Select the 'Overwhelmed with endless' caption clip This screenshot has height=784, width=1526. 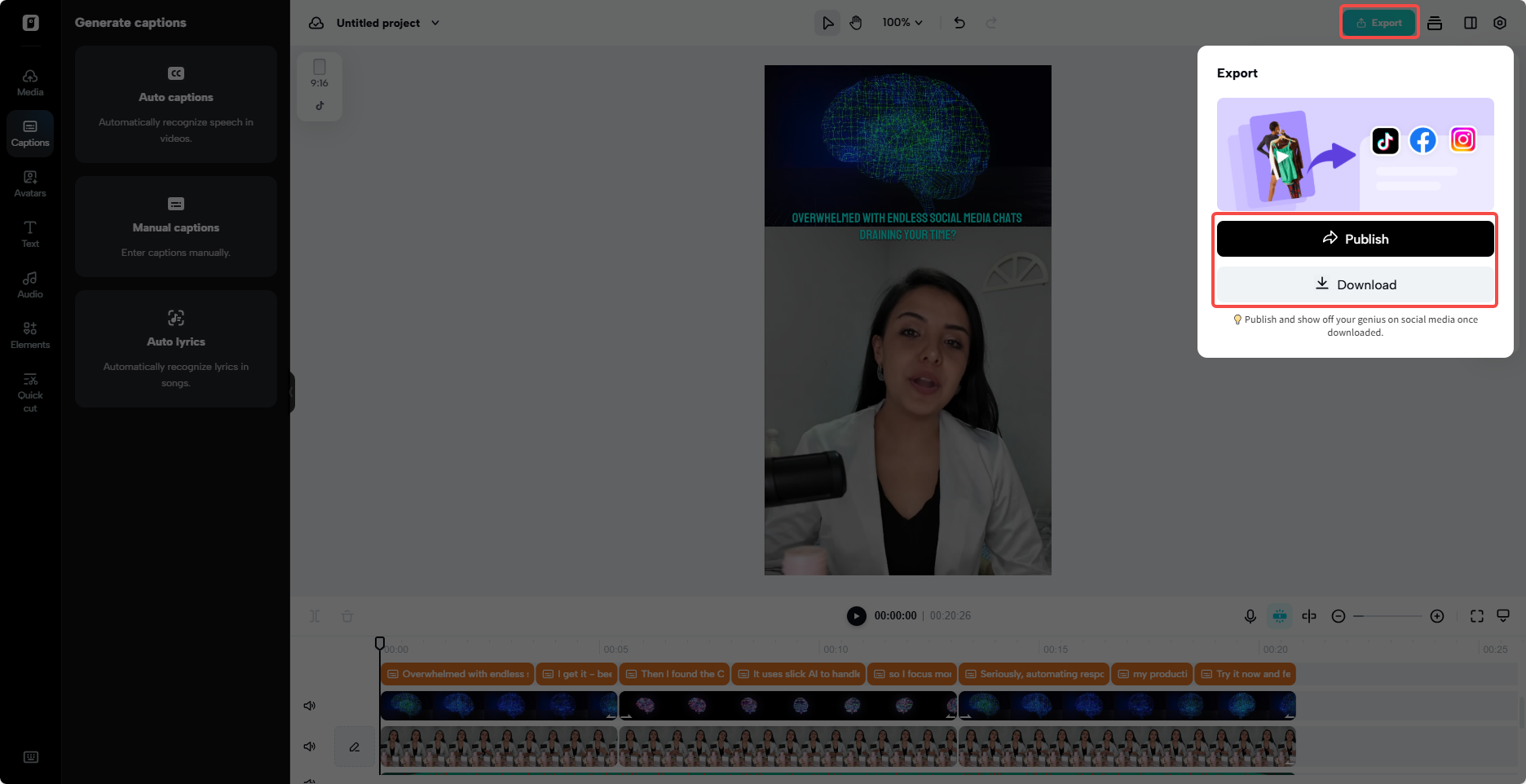pyautogui.click(x=456, y=674)
